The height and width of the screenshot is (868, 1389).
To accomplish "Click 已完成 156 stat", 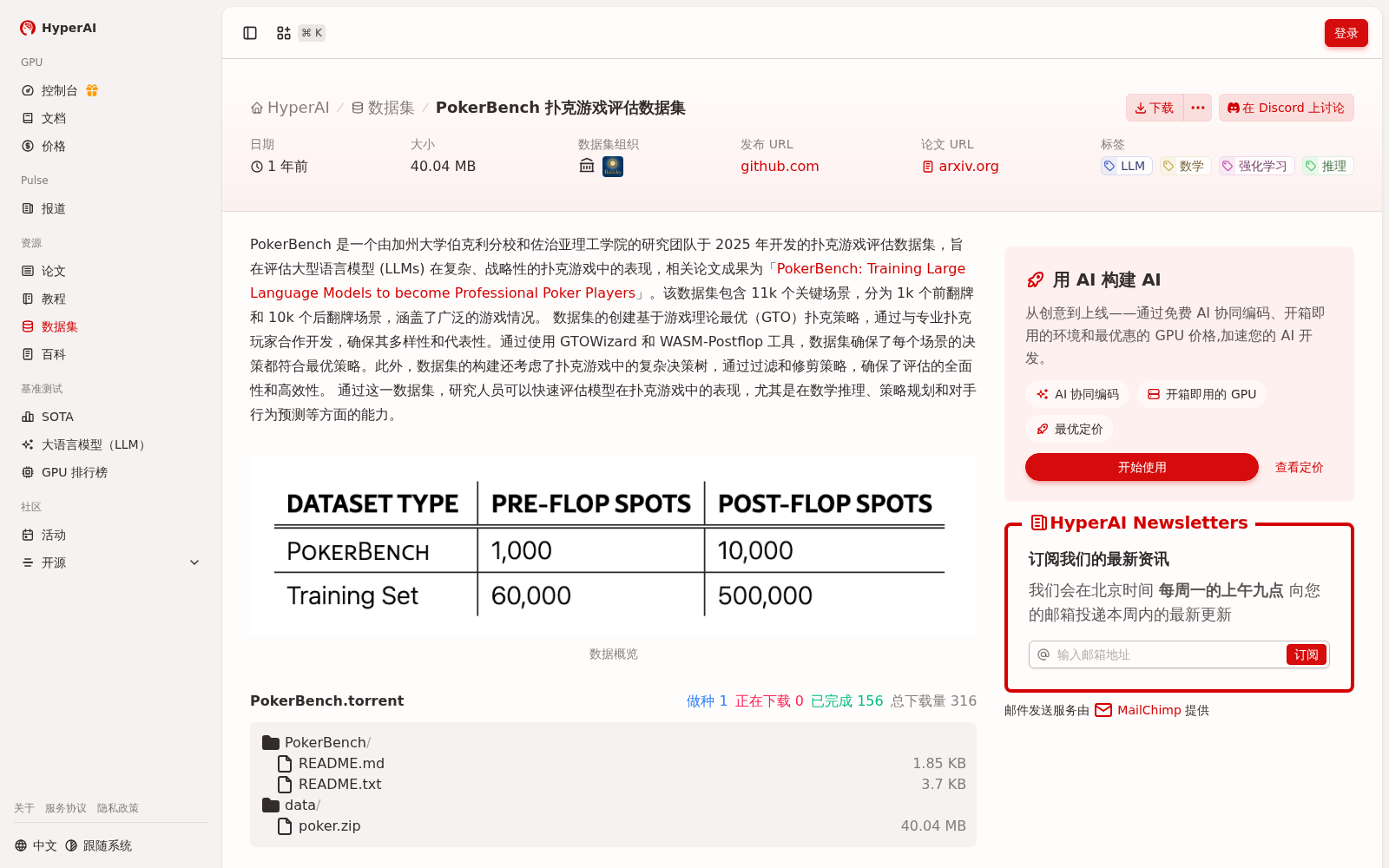I will (x=846, y=700).
